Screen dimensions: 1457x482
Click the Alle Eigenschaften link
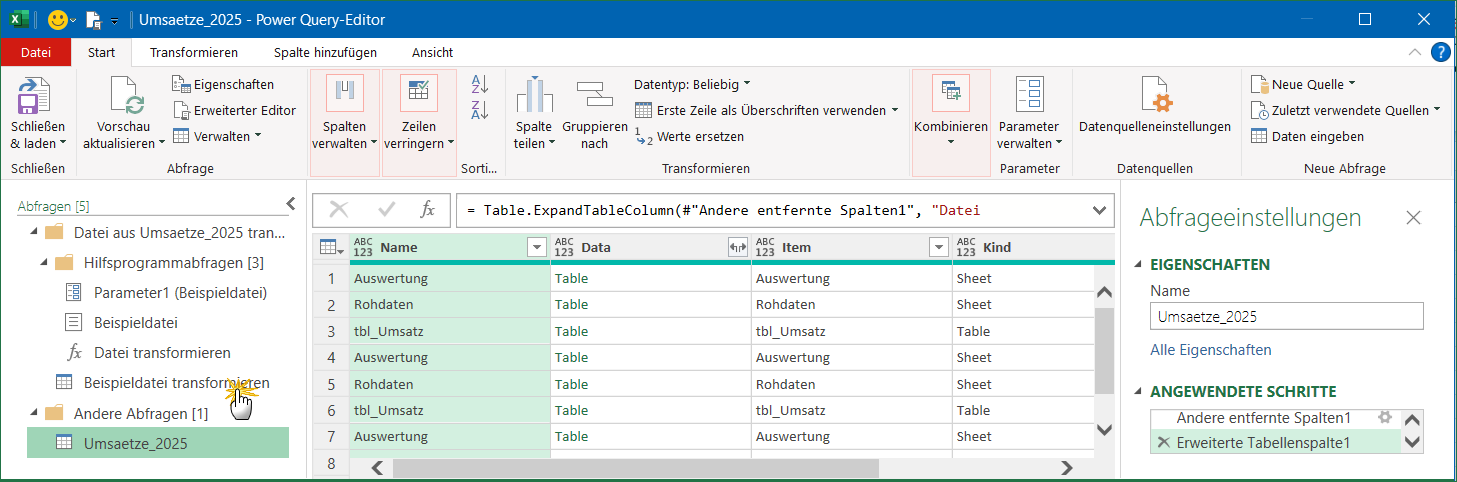1211,350
